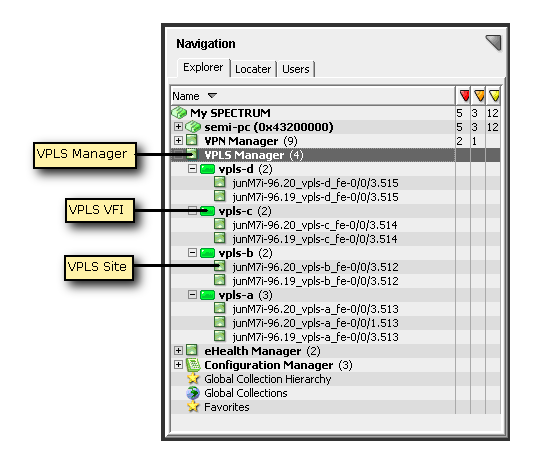Click the Configuration Manager icon

193,364
